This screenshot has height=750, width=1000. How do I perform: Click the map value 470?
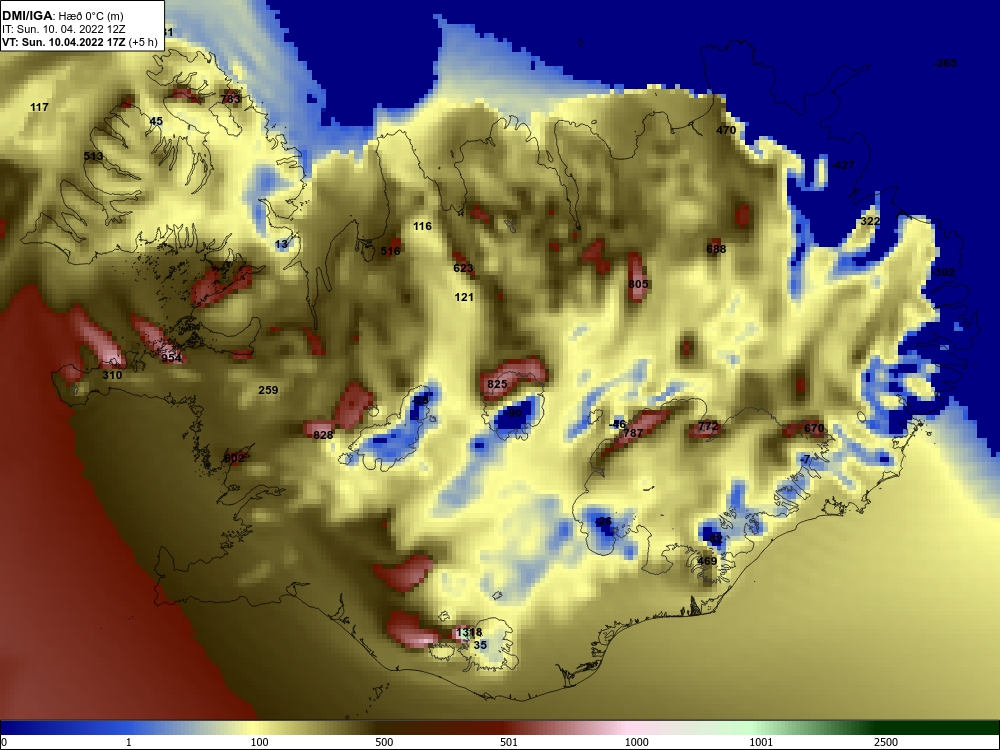pos(726,130)
